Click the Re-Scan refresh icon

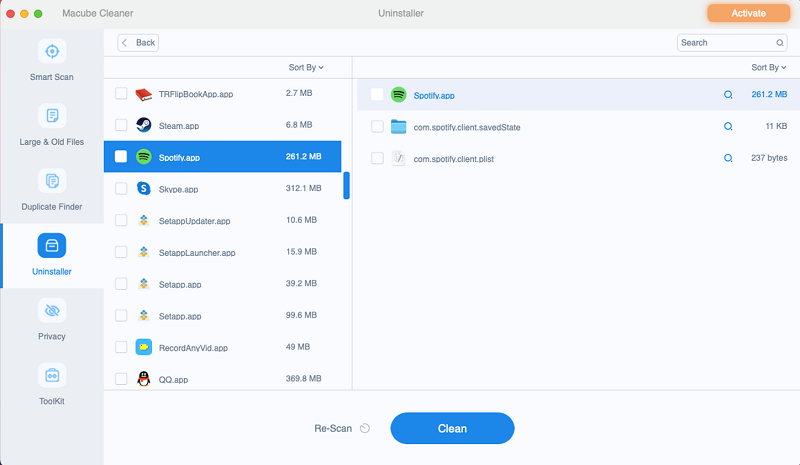coord(365,428)
